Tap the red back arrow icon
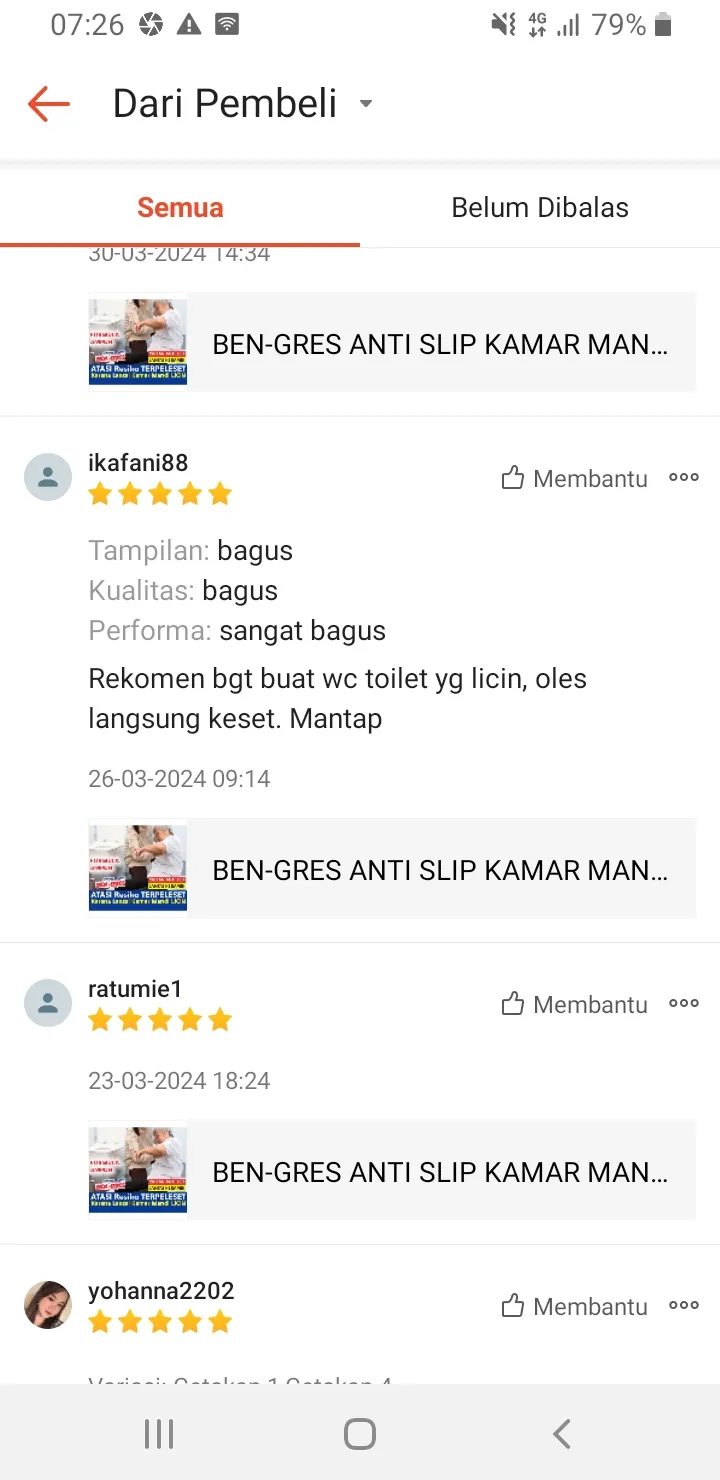This screenshot has width=720, height=1480. point(48,104)
